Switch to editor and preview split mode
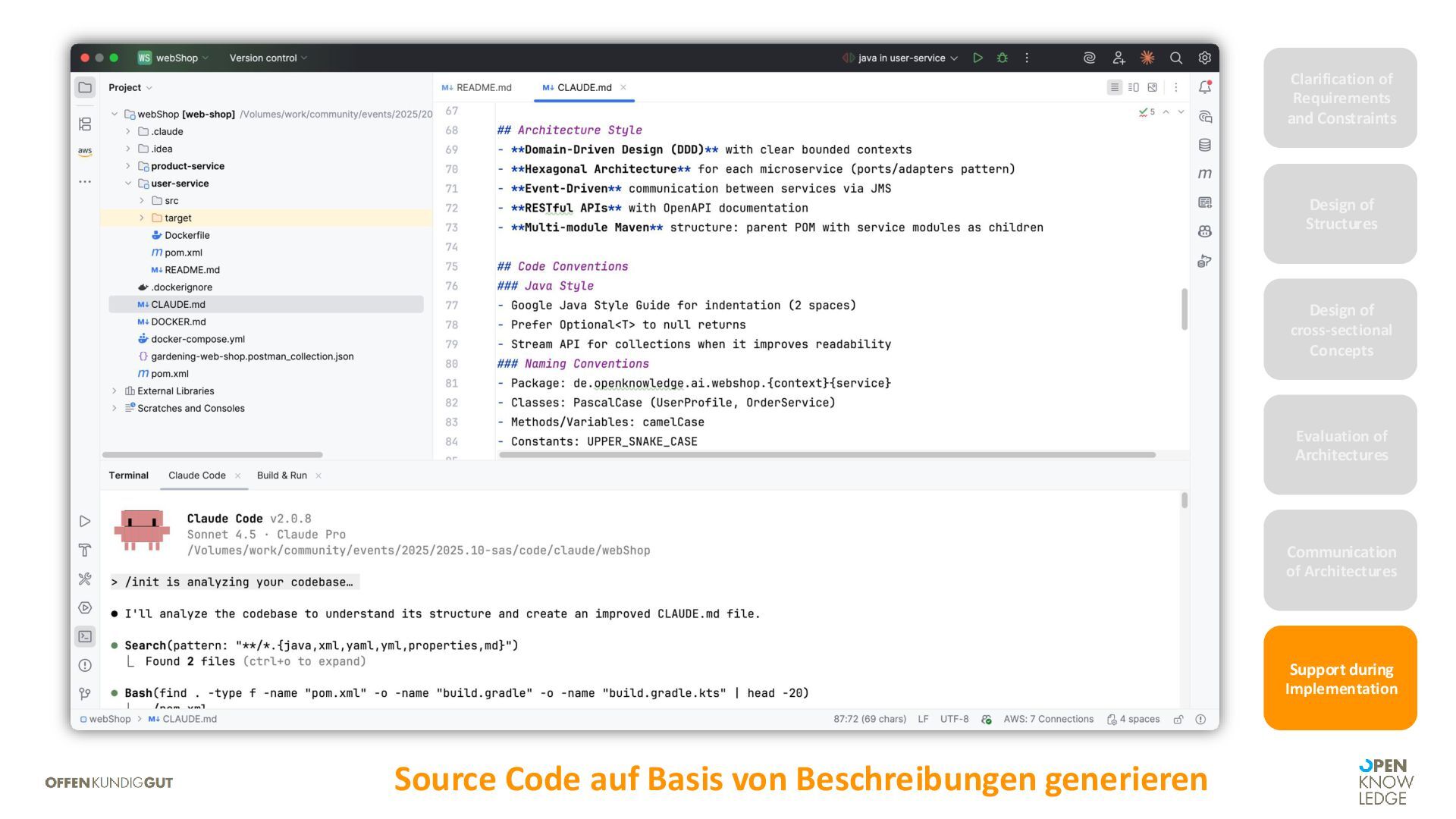 tap(1133, 87)
